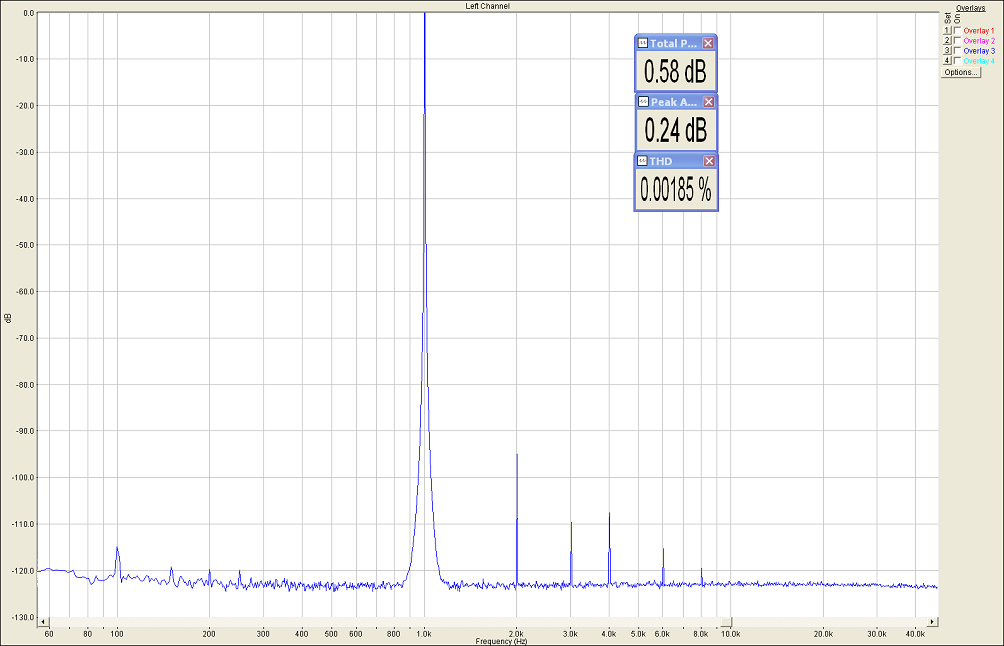Screen dimensions: 1004x646
Task: Close the Peak Amplitude meter window
Action: [708, 102]
